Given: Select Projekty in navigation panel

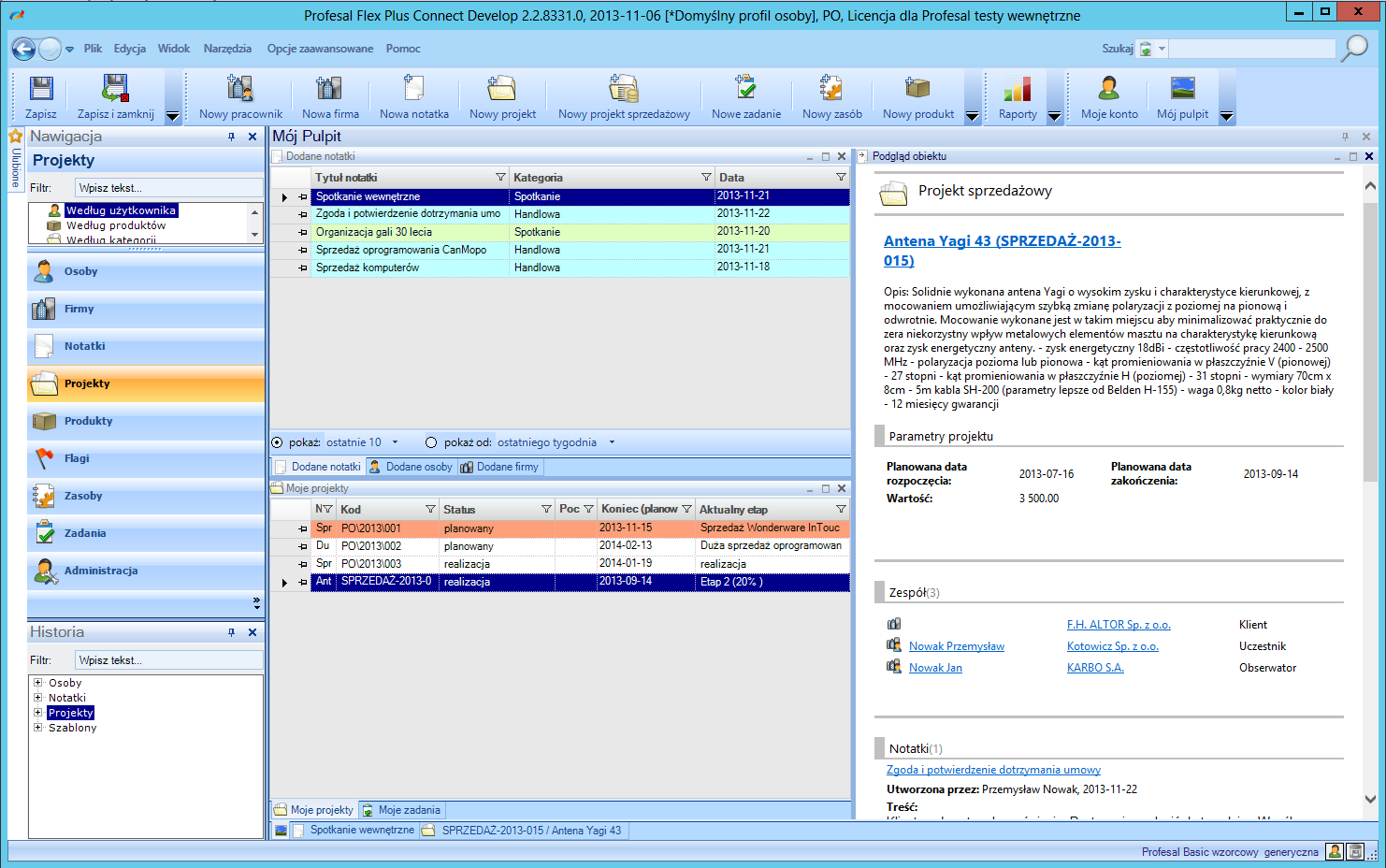Looking at the screenshot, I should pos(146,383).
